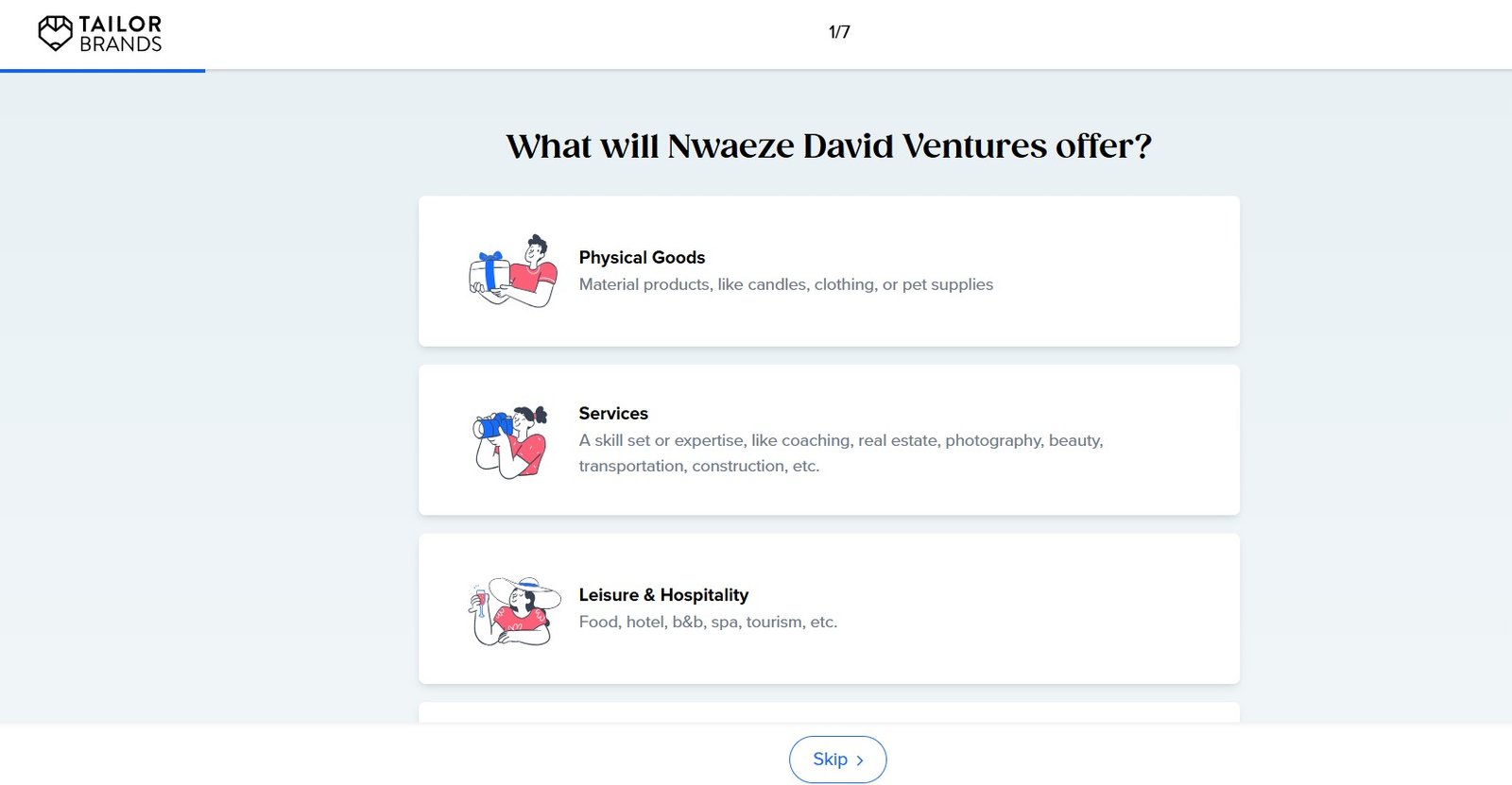Viewport: 1512px width, 785px height.
Task: Click the "A skill set or expertise" description
Action: click(840, 440)
